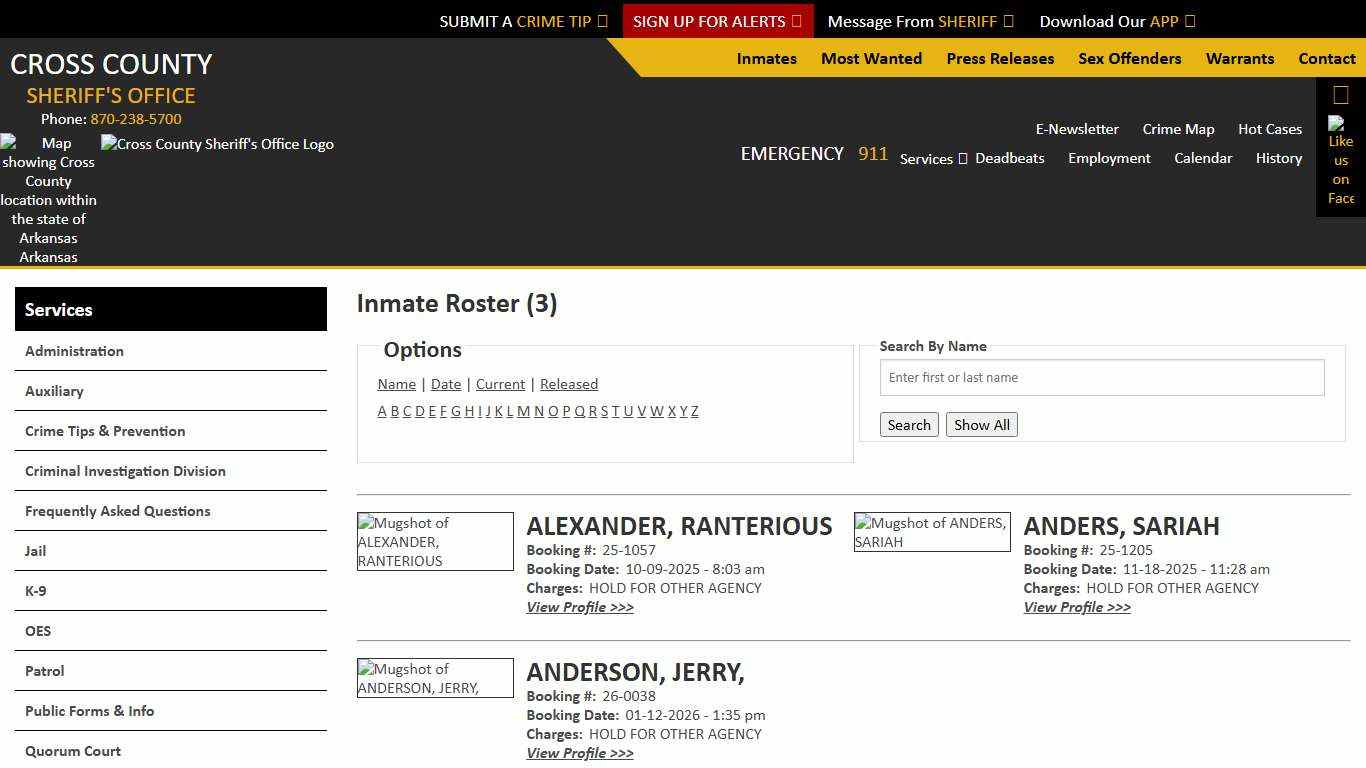Filter inmates by letter M
Image resolution: width=1366 pixels, height=768 pixels.
(523, 411)
